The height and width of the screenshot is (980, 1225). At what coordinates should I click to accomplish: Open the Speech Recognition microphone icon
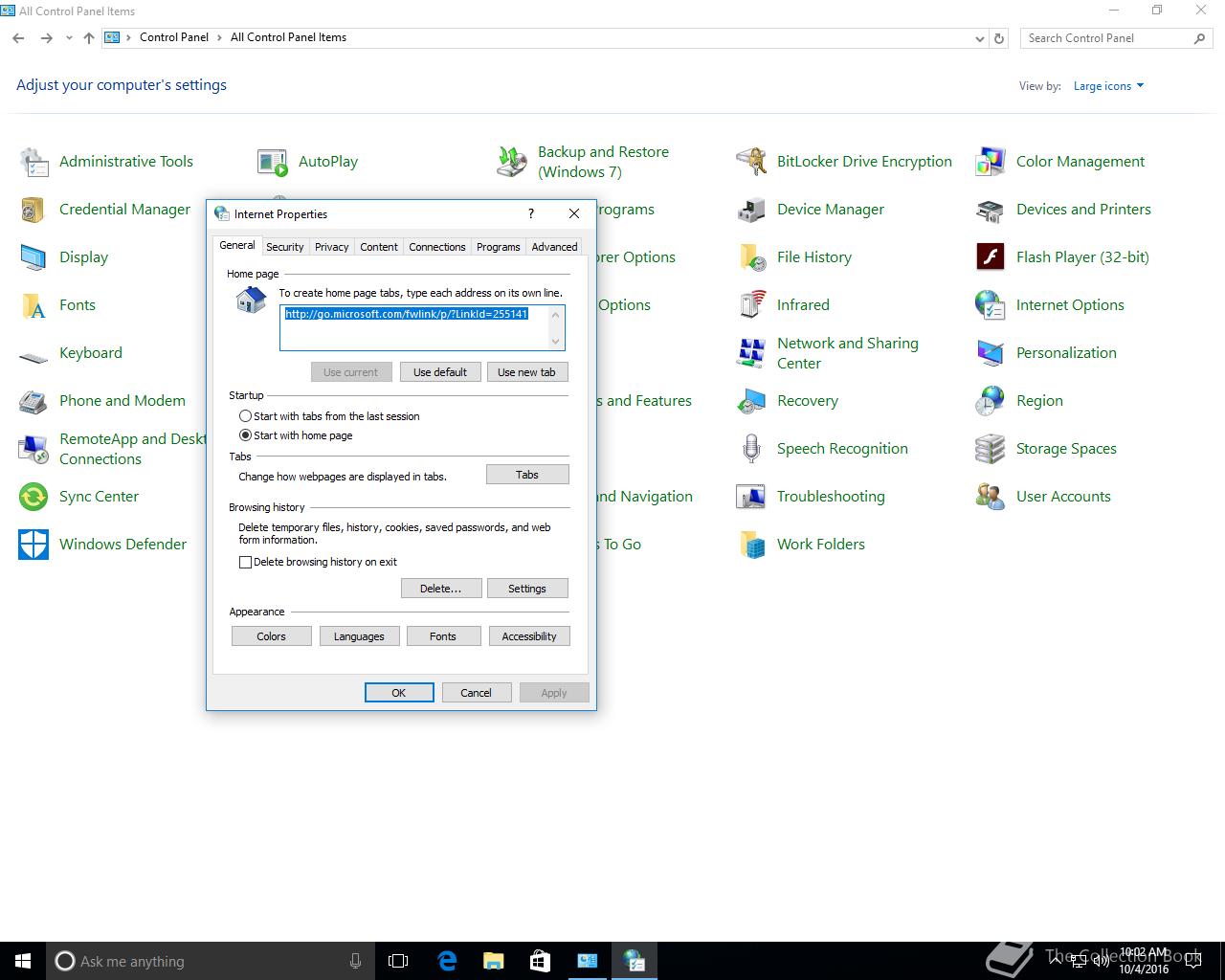(x=751, y=449)
